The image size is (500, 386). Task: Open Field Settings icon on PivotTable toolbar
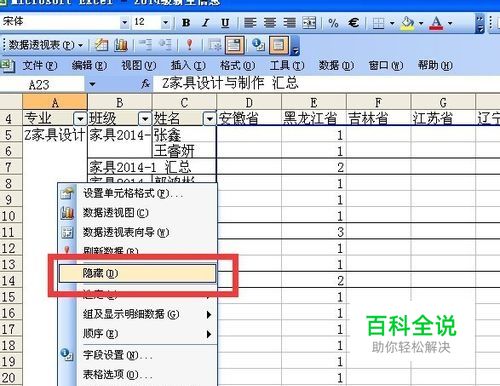point(258,45)
